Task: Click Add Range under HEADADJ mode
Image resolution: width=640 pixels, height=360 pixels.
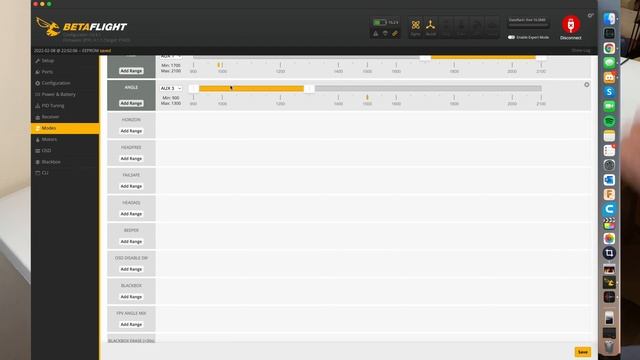Action: (131, 214)
